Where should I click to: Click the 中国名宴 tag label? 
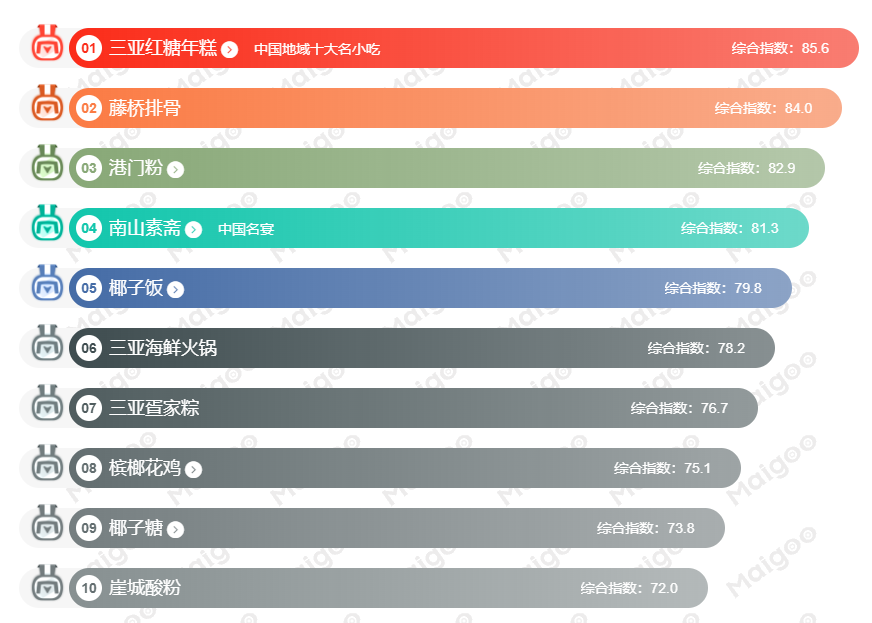pyautogui.click(x=246, y=229)
